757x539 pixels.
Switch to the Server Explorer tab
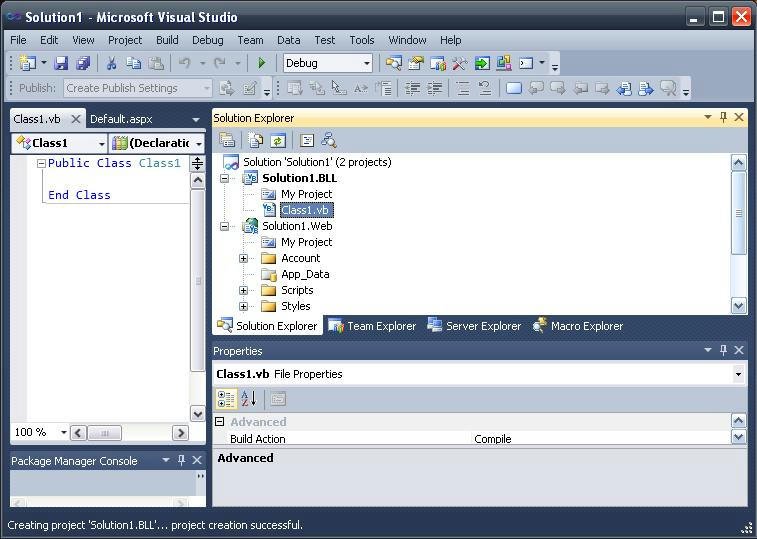tap(474, 326)
